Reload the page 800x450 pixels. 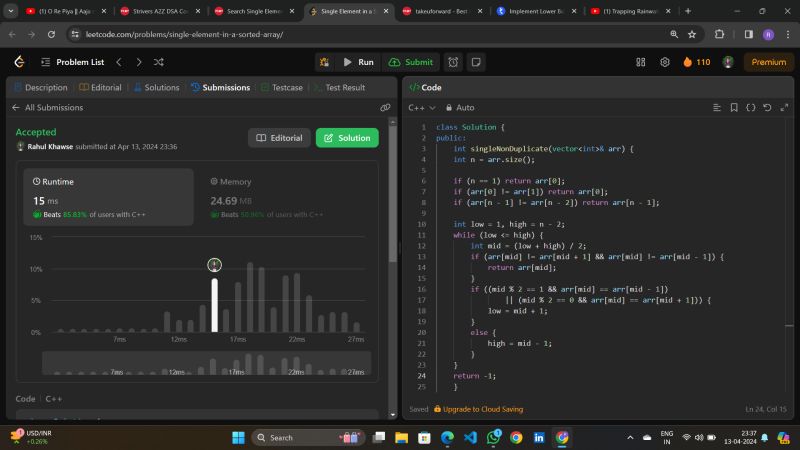coord(51,34)
